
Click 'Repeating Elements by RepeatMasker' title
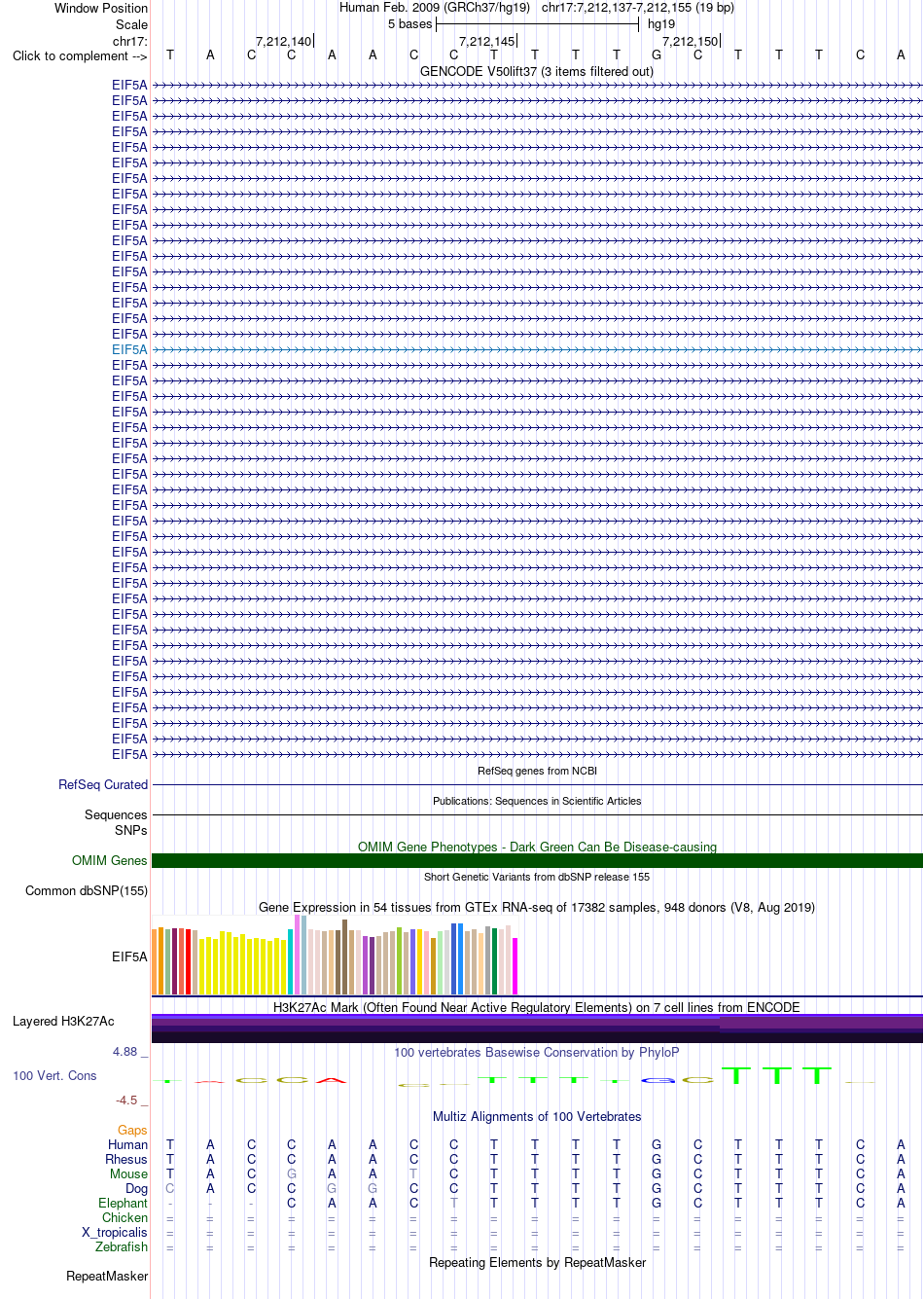tap(537, 1262)
